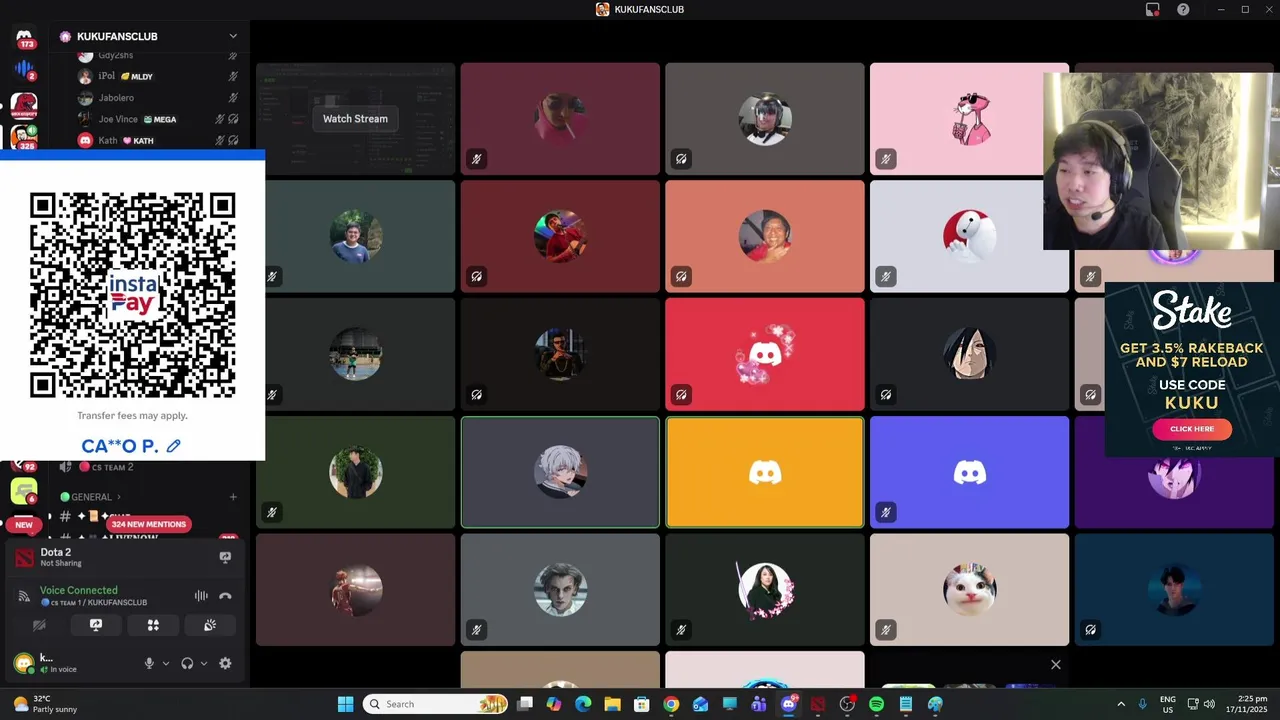The image size is (1280, 720).
Task: Open the Discord inbox icon in title bar
Action: coord(1152,9)
